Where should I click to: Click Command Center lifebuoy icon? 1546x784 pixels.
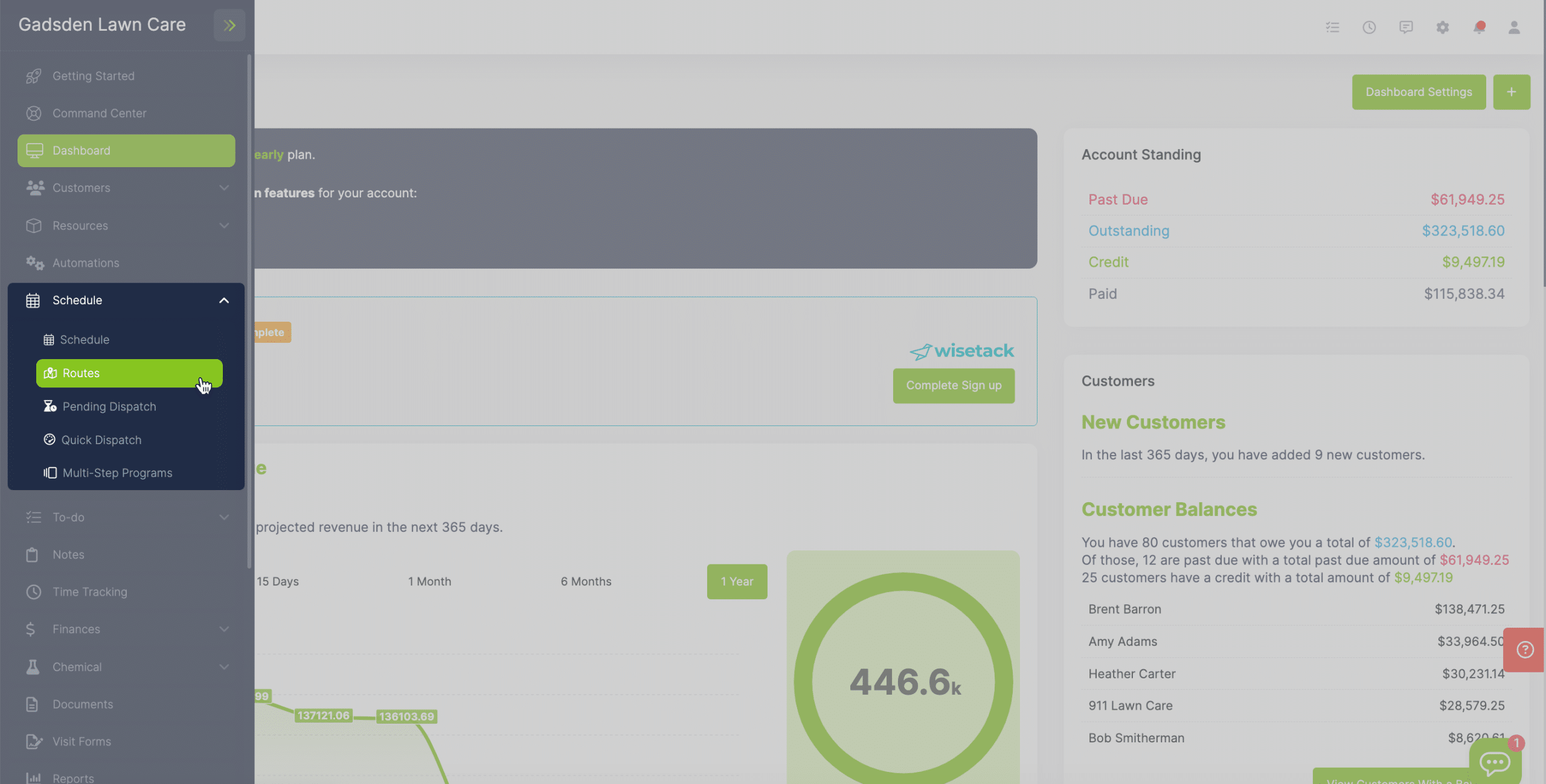click(34, 113)
